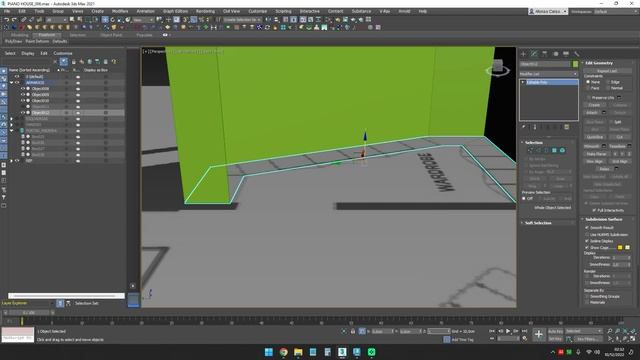Select the Normal constraint radio button

tap(608, 88)
